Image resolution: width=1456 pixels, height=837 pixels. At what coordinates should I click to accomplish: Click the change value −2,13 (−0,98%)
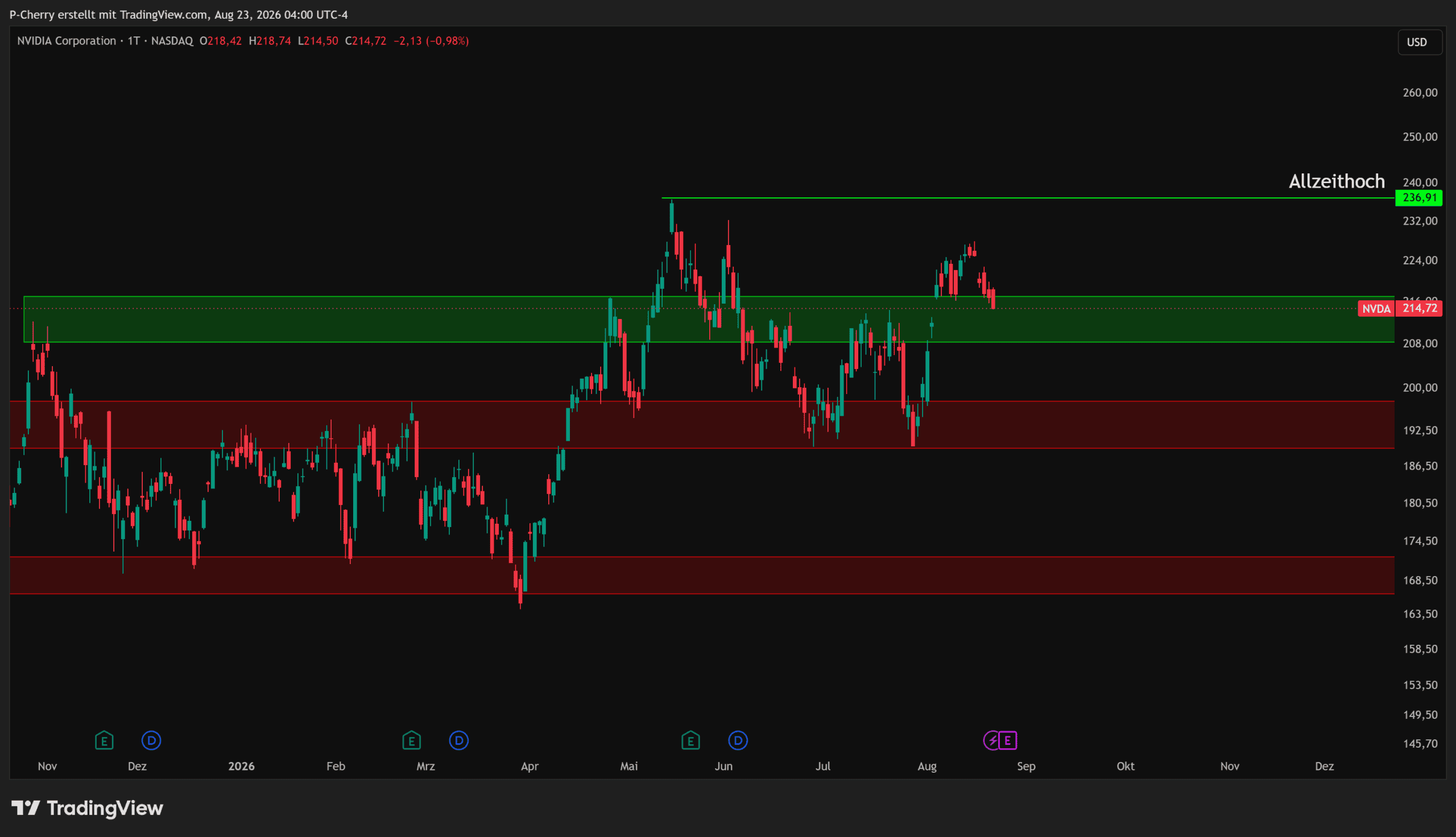point(431,41)
